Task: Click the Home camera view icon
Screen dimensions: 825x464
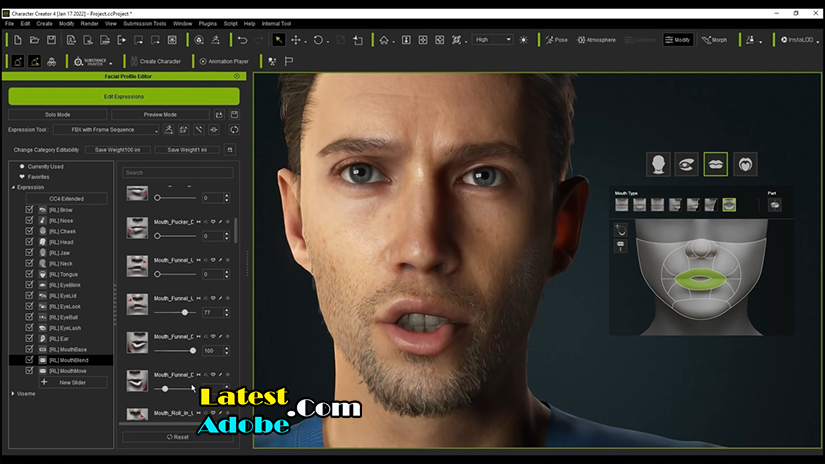Action: pos(384,40)
